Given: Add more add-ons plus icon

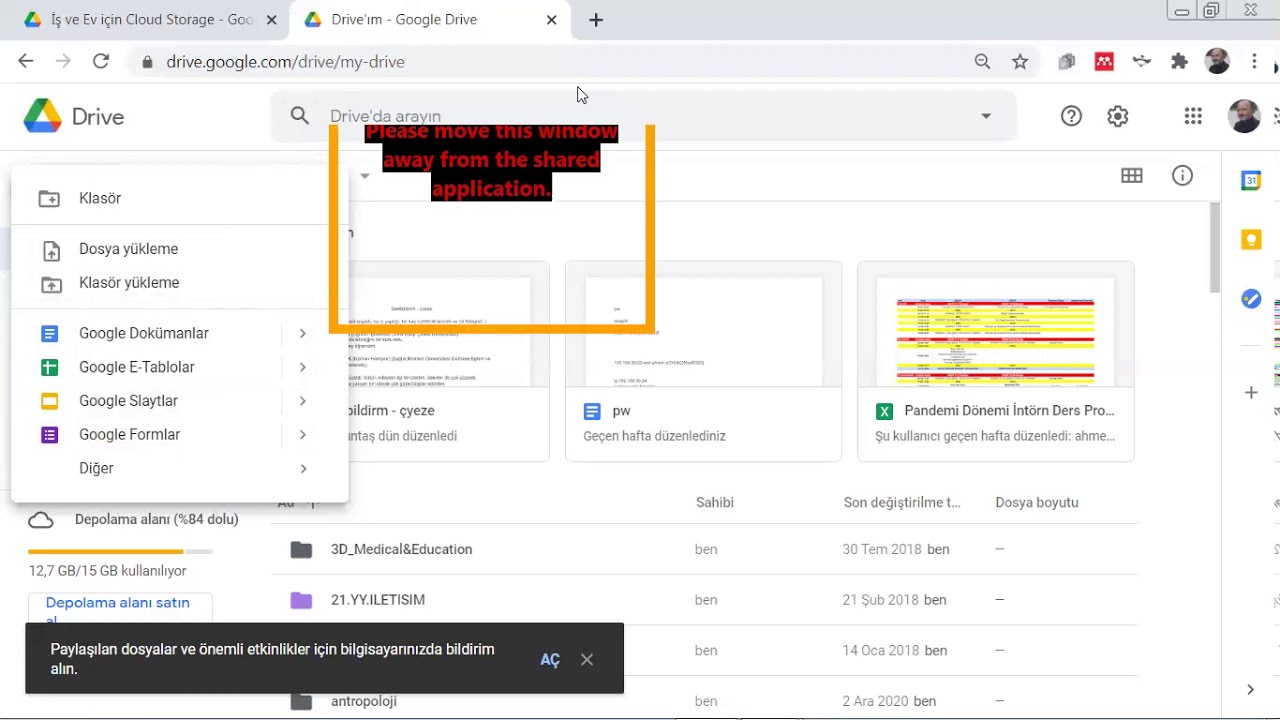Looking at the screenshot, I should (1251, 392).
